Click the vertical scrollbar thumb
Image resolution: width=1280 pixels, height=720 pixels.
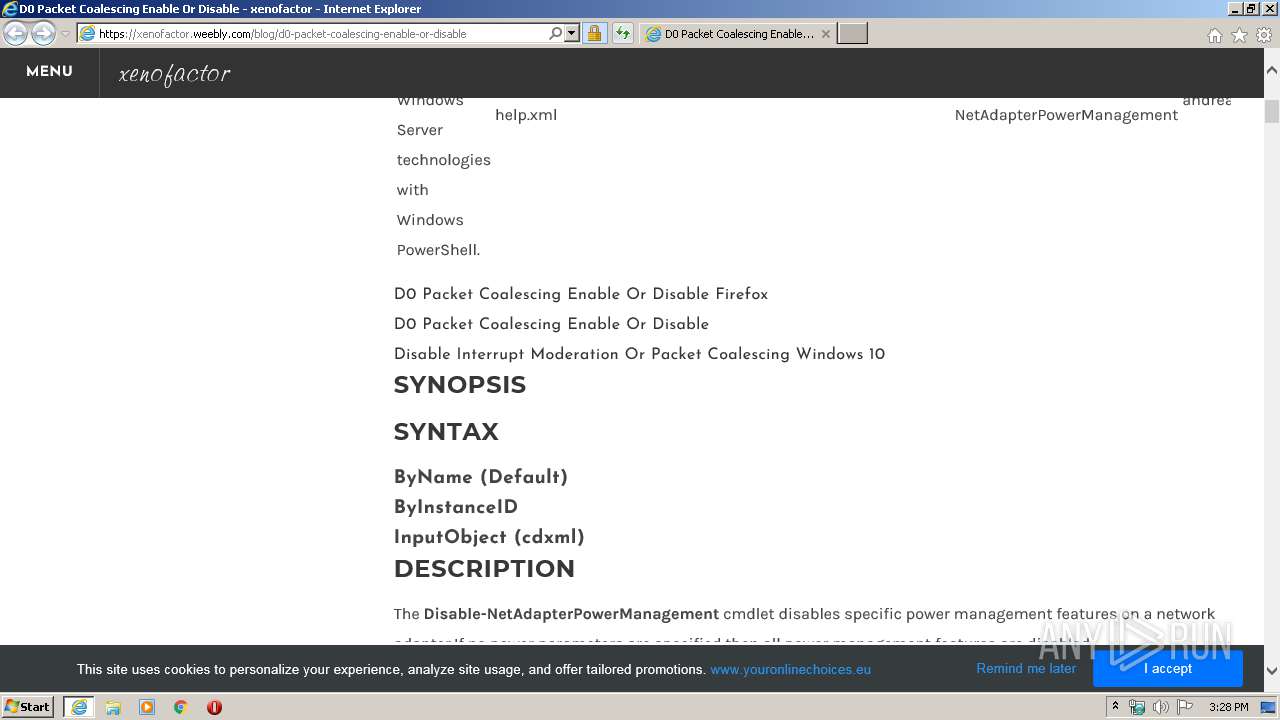pyautogui.click(x=1272, y=110)
